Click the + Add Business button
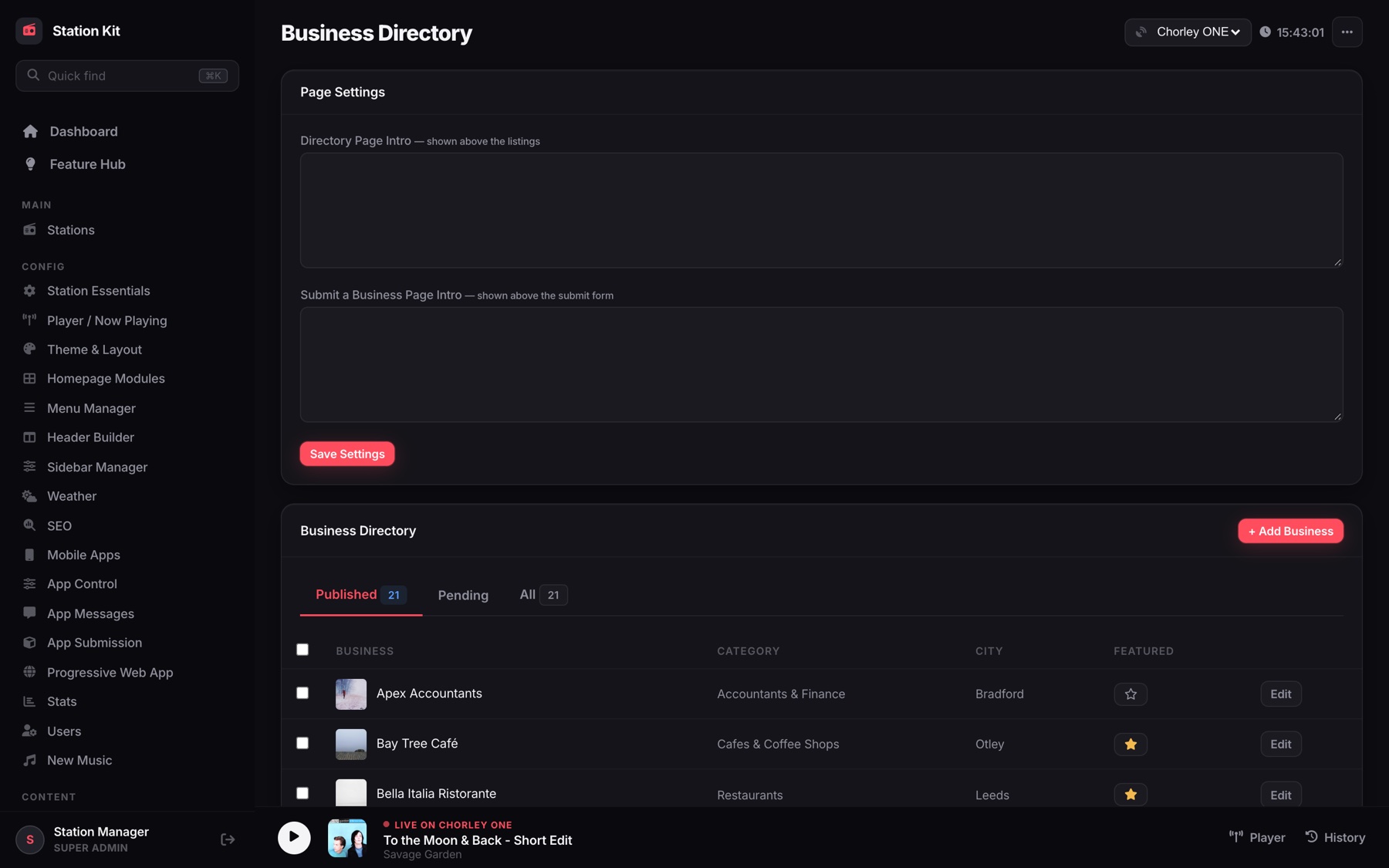The width and height of the screenshot is (1389, 868). (x=1290, y=531)
